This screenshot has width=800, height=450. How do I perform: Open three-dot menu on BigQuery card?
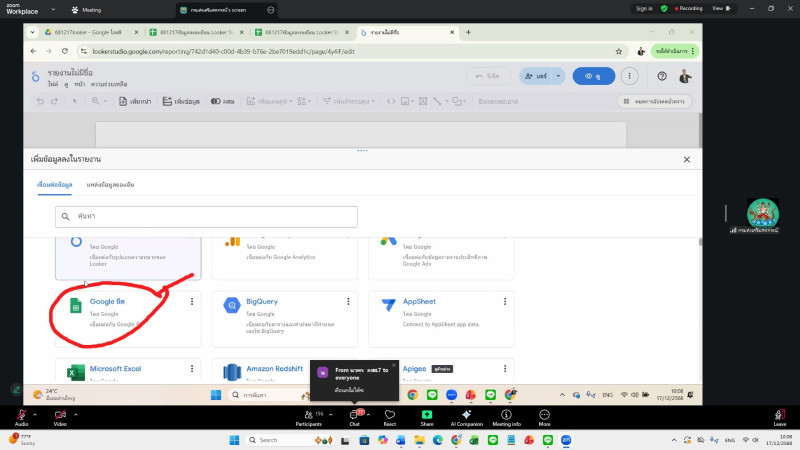(348, 301)
